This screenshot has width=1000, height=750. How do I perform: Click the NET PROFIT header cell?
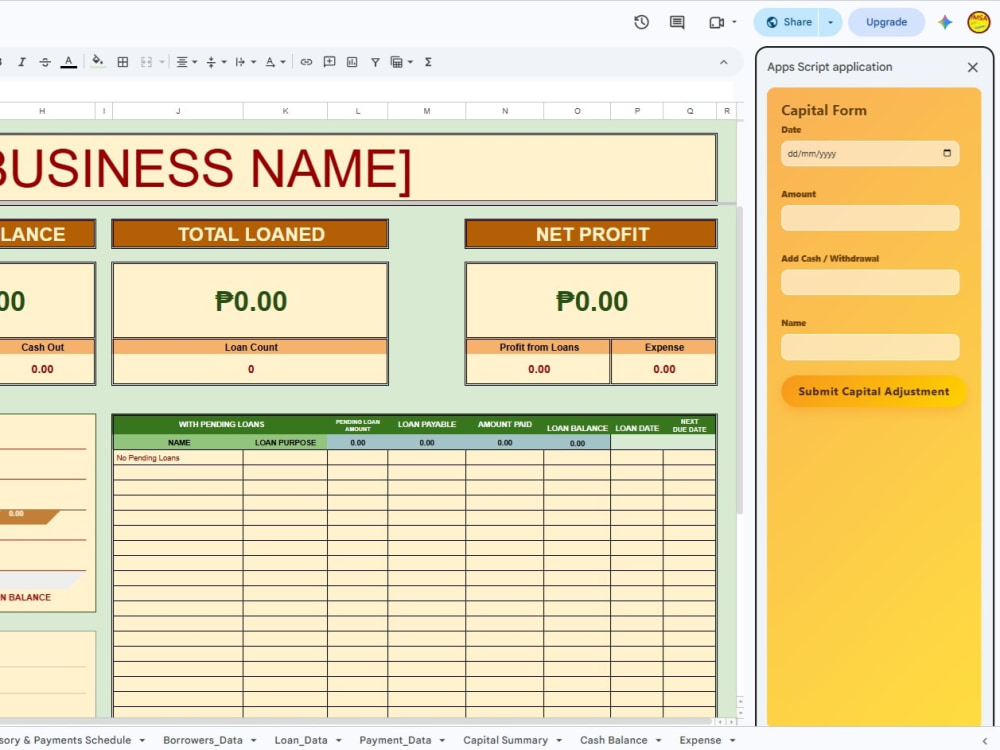pos(592,234)
